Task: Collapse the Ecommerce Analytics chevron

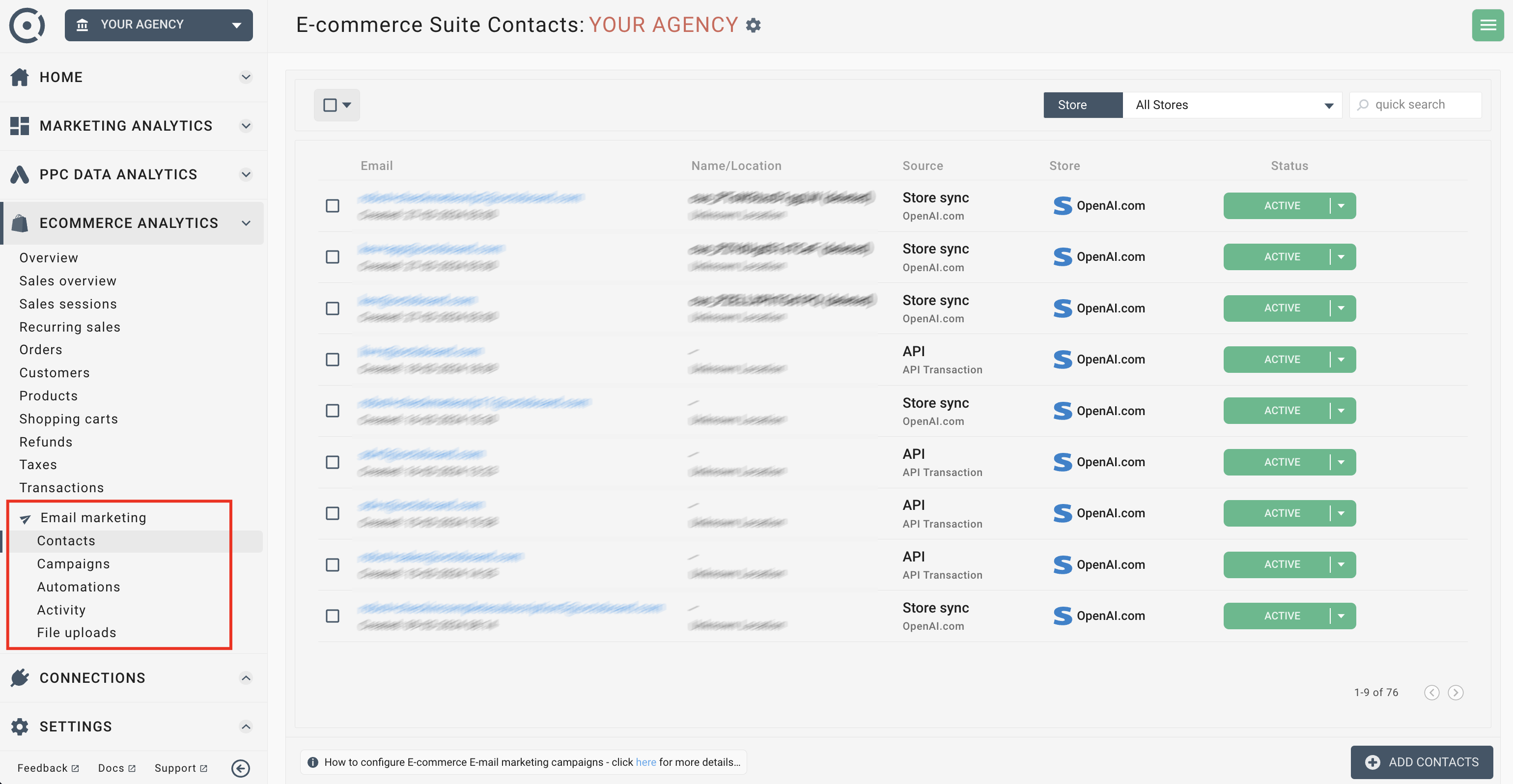Action: coord(246,223)
